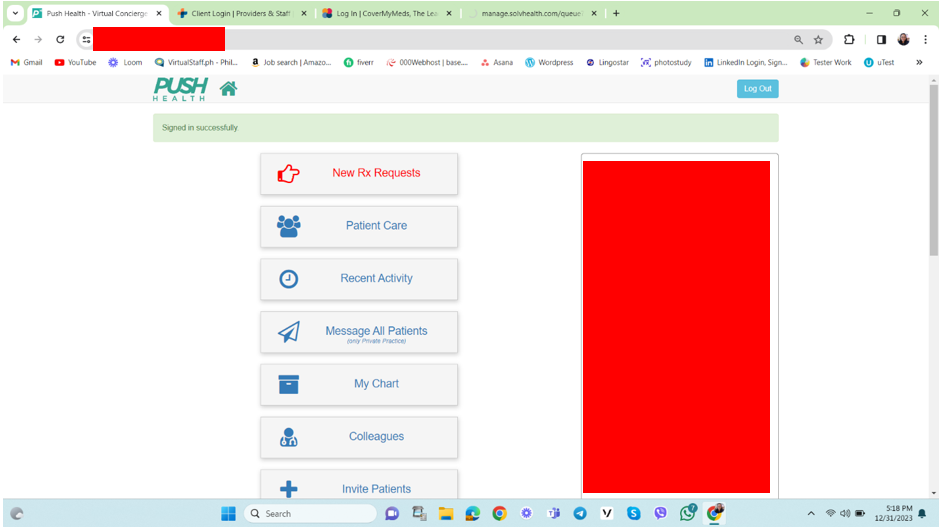Open WhatsApp from taskbar
This screenshot has width=940, height=527.
tap(688, 513)
